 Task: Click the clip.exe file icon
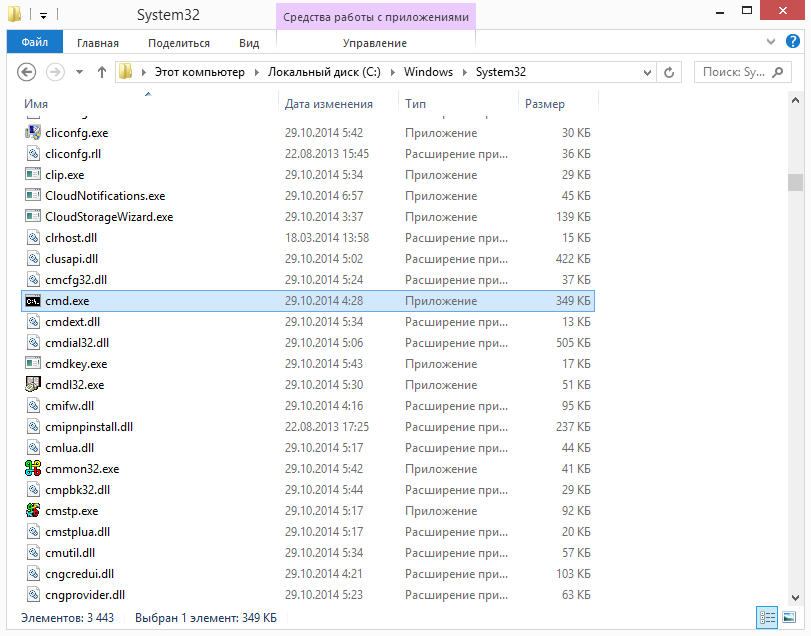[33, 174]
